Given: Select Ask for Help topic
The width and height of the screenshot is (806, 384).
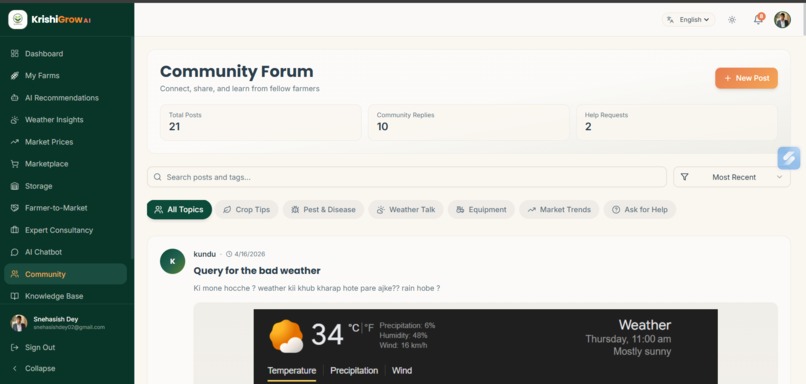Looking at the screenshot, I should pos(639,210).
